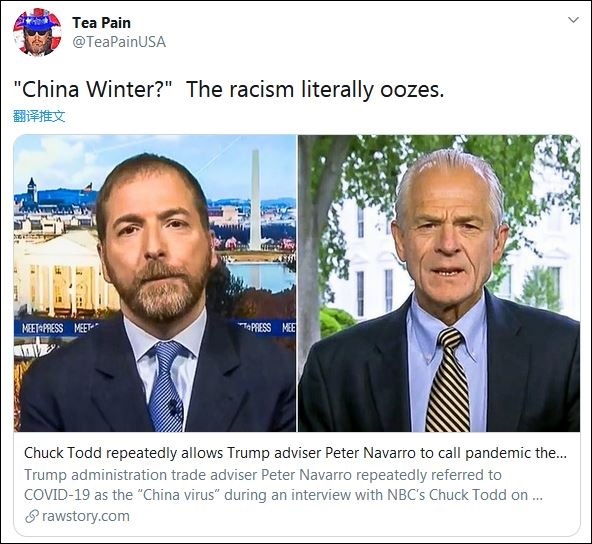Viewport: 592px width, 544px height.
Task: Click the chain link icon beside rawstory.com
Action: click(32, 516)
